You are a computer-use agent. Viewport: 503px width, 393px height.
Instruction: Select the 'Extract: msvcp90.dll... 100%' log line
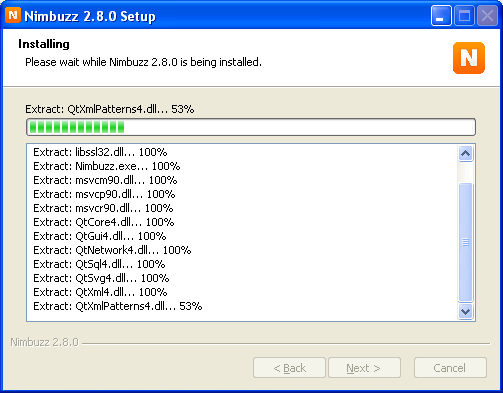104,194
